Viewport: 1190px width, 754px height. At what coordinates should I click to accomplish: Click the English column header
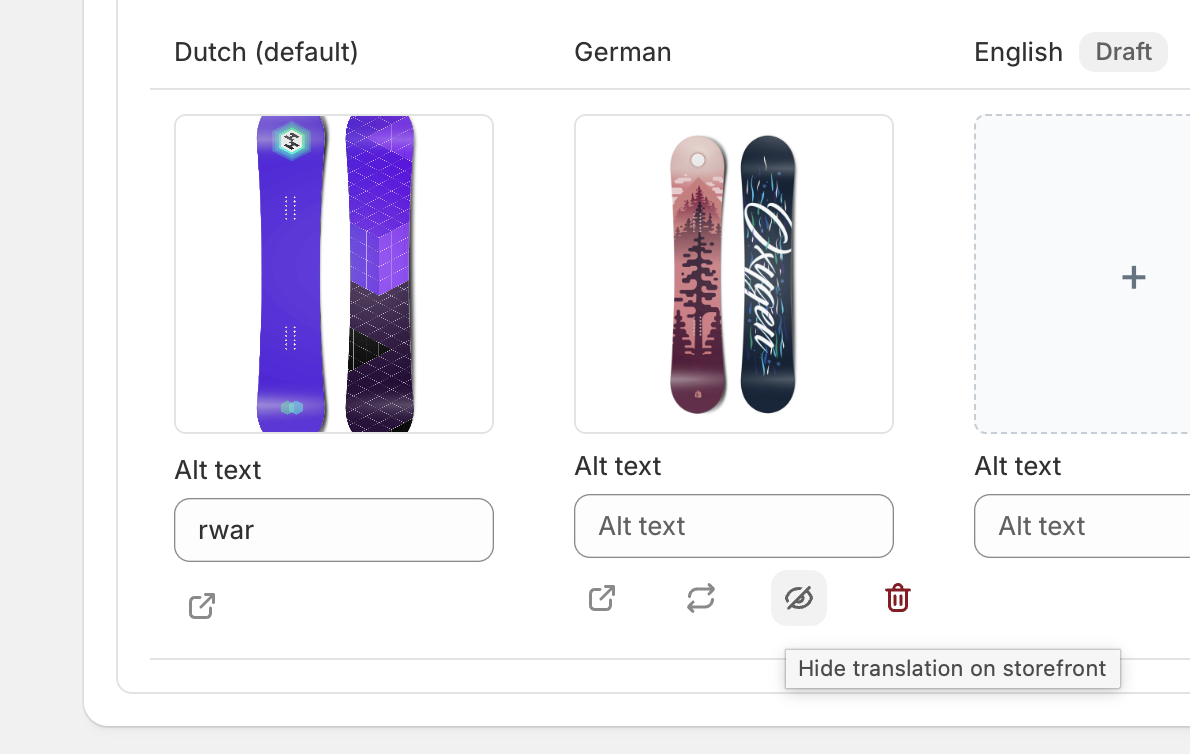1018,52
